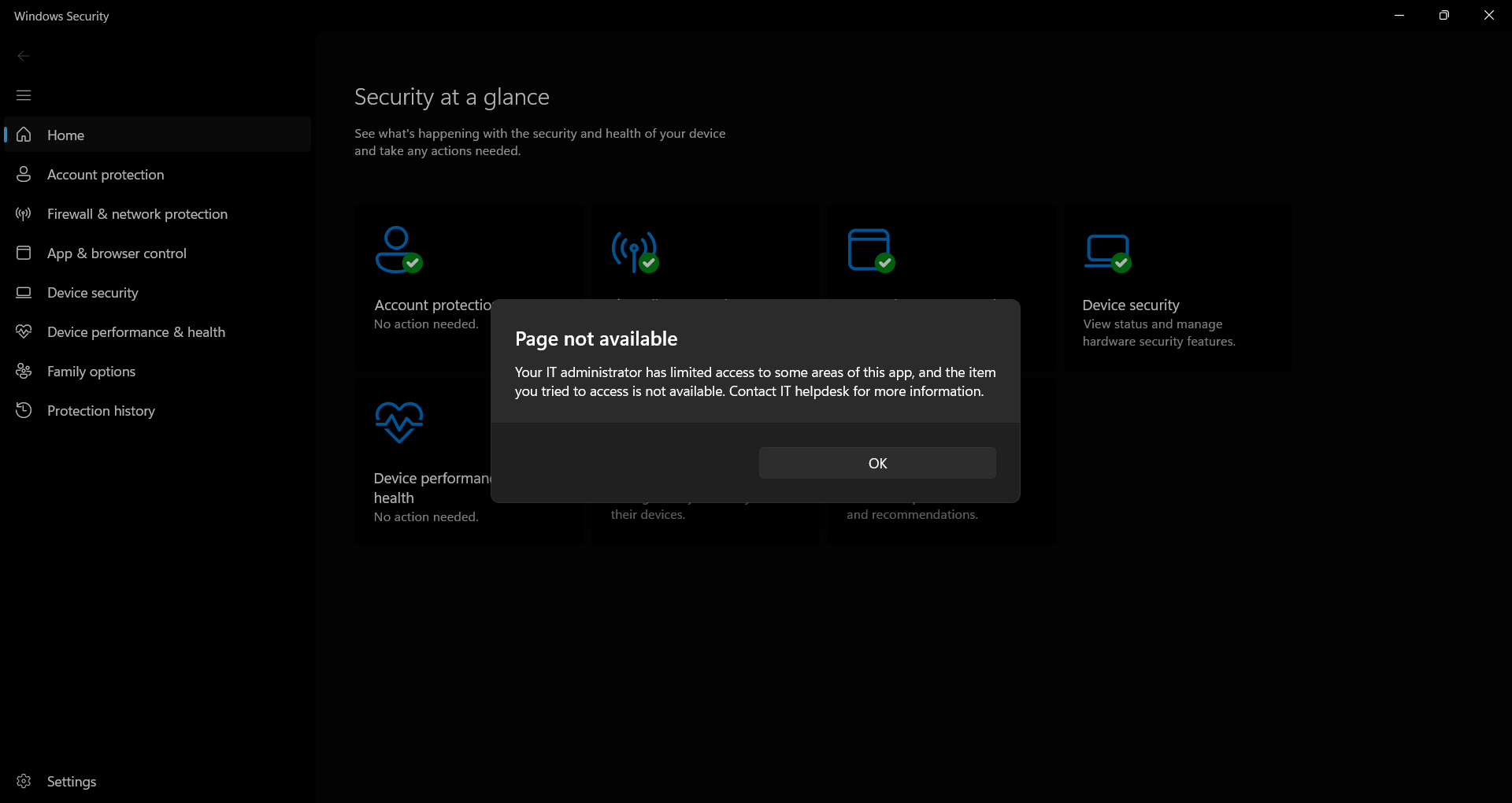Image resolution: width=1512 pixels, height=803 pixels.
Task: Restore down the Windows Security window
Action: [x=1444, y=16]
